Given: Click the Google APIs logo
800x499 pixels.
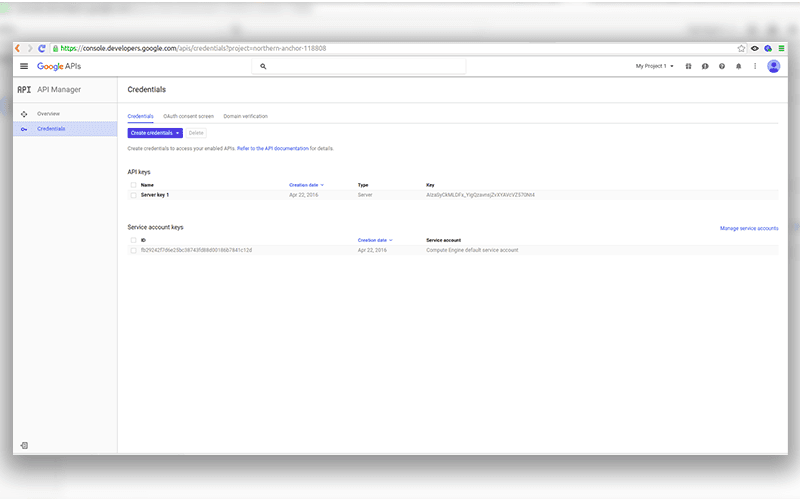Looking at the screenshot, I should [59, 66].
